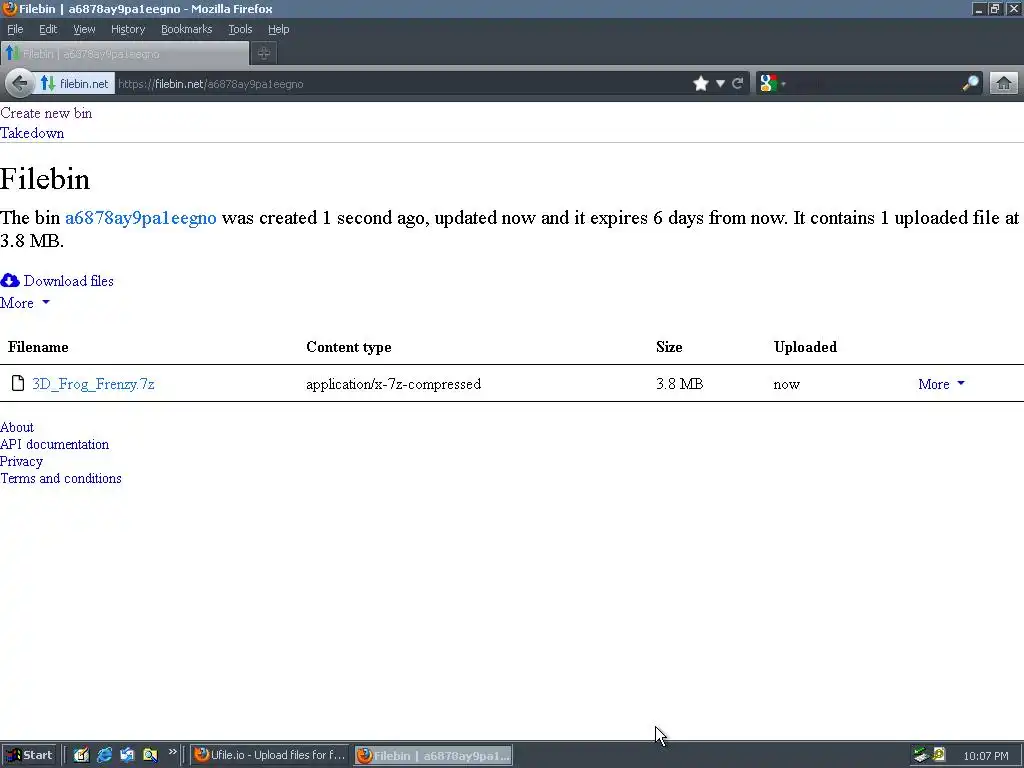Click the 'now' uploaded cell

pos(787,385)
